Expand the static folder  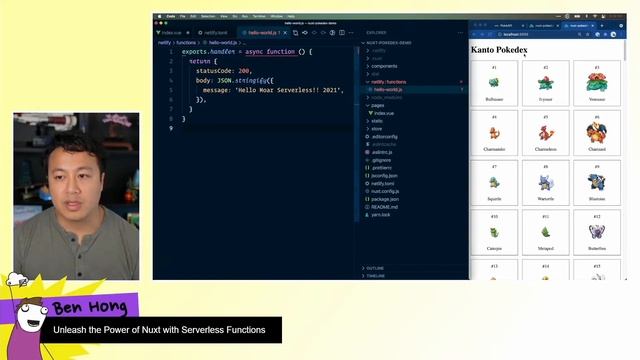pyautogui.click(x=374, y=121)
